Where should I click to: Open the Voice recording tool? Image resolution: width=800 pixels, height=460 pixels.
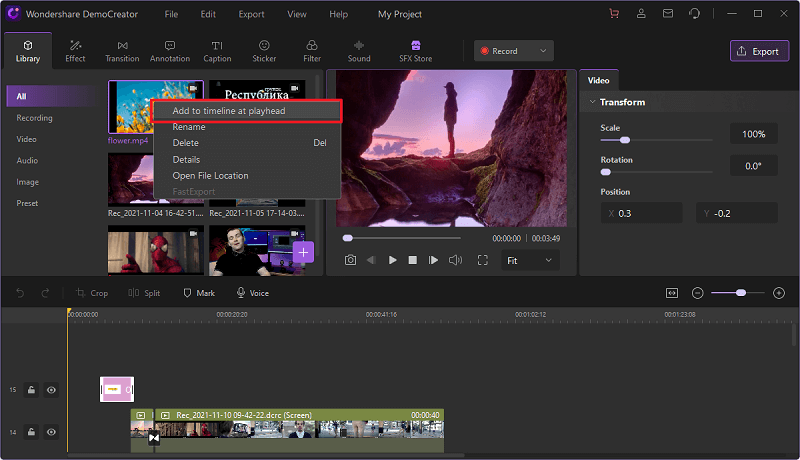[253, 293]
